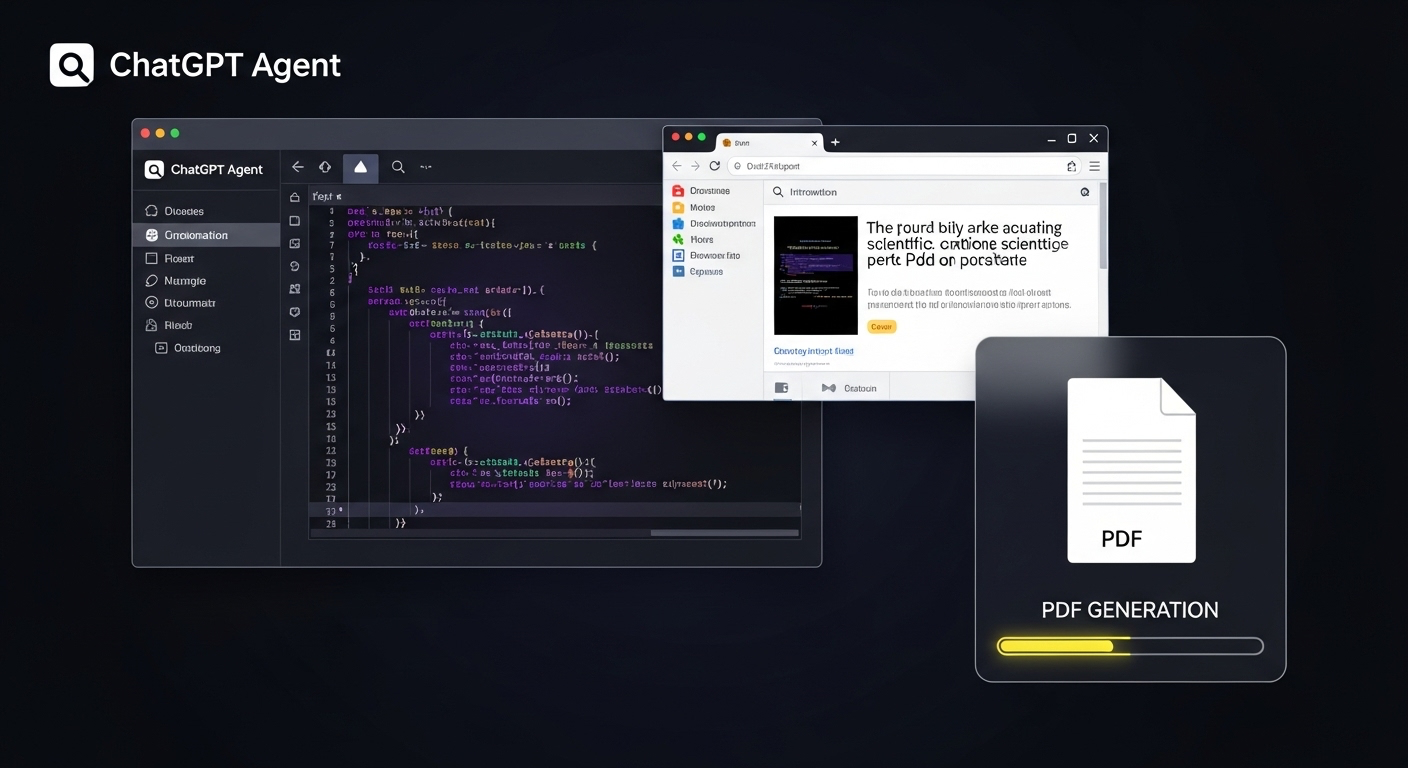Click the yellow PDF generation progress bar
The image size is (1408, 768).
click(1130, 646)
